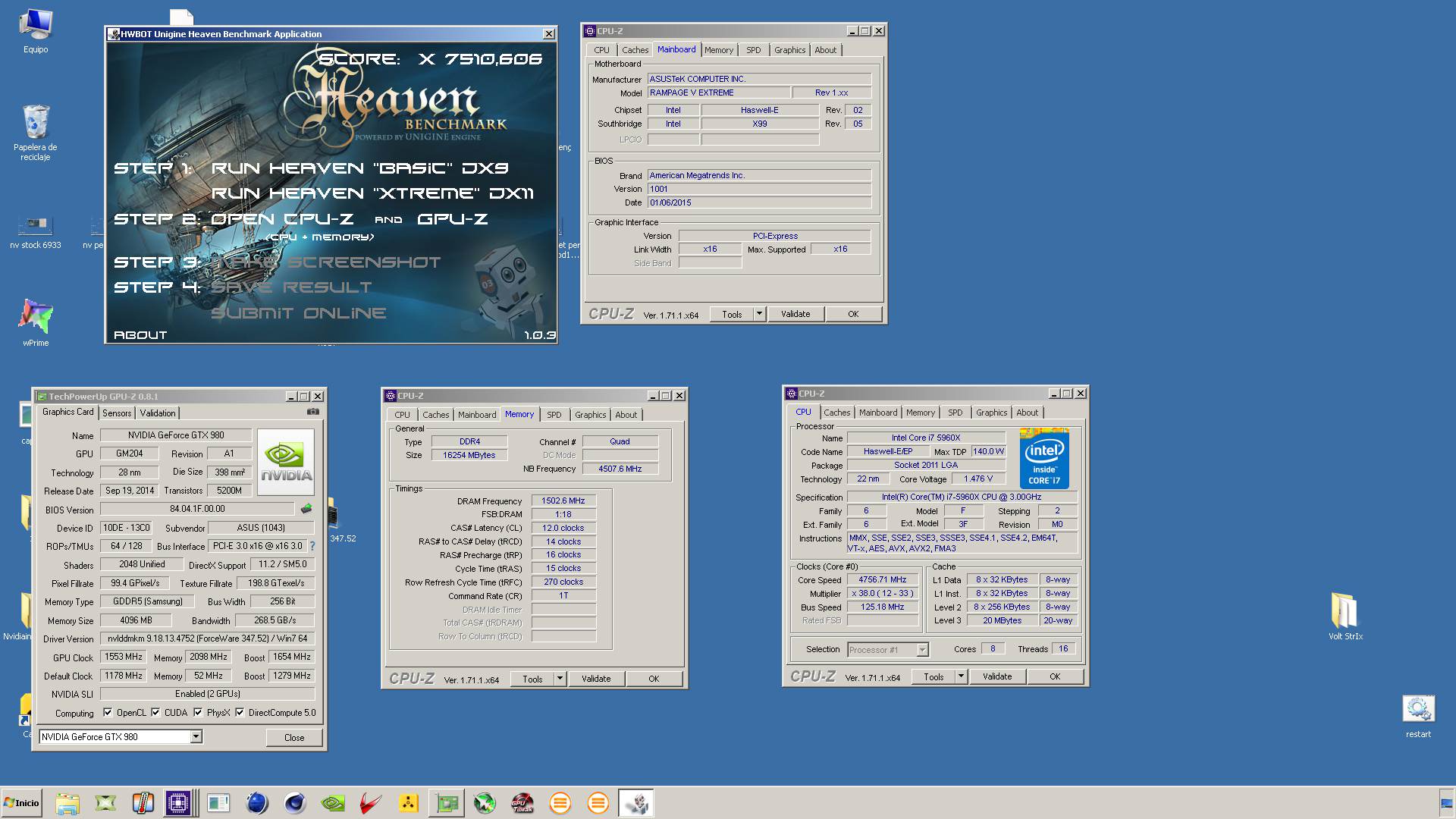Click the GPU-Z BIOS save chip icon
This screenshot has height=819, width=1456.
(306, 509)
